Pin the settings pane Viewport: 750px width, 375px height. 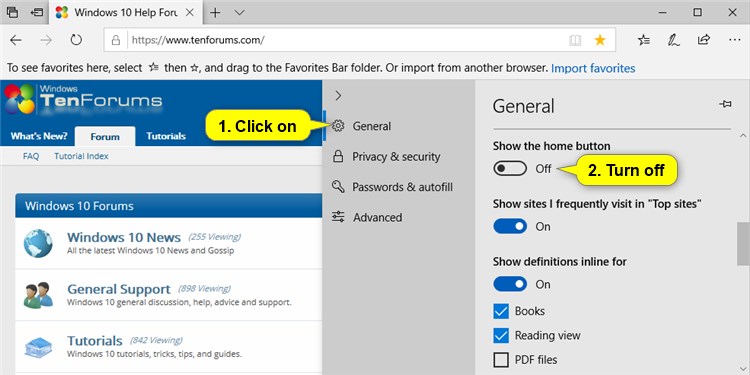pos(725,104)
